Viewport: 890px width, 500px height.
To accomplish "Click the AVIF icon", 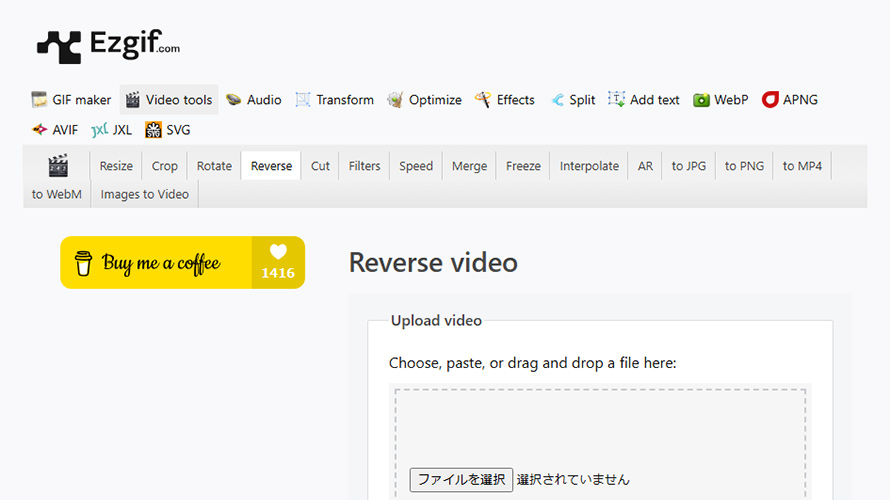I will pos(39,129).
